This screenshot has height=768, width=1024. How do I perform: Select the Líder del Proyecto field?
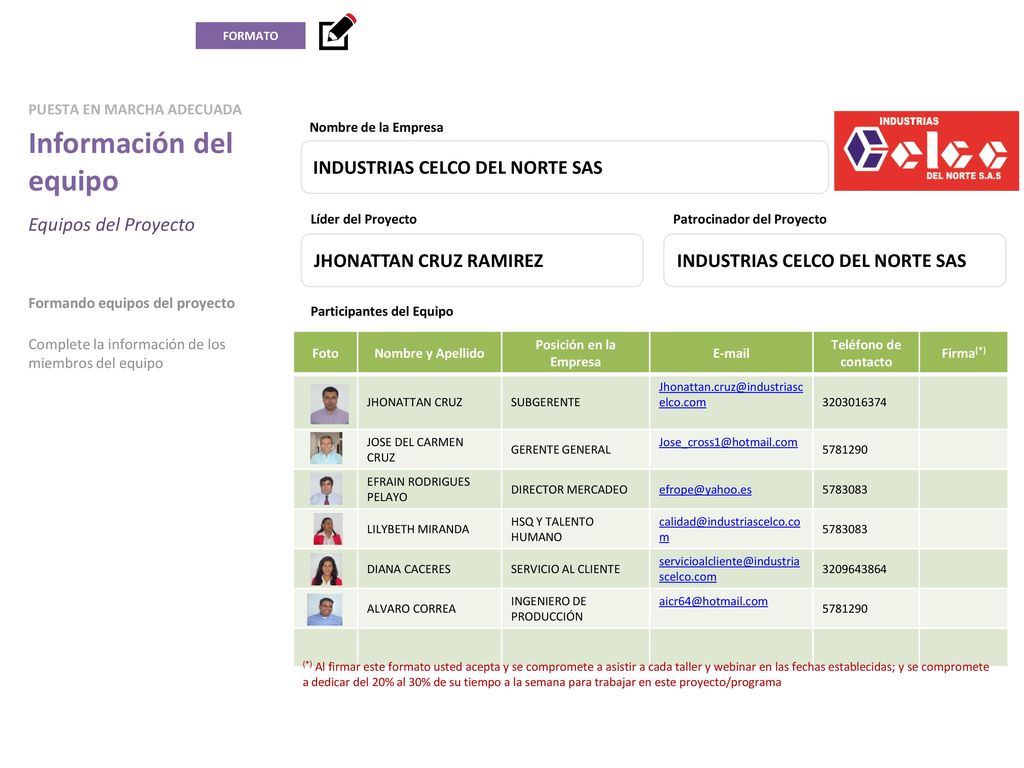coord(472,261)
